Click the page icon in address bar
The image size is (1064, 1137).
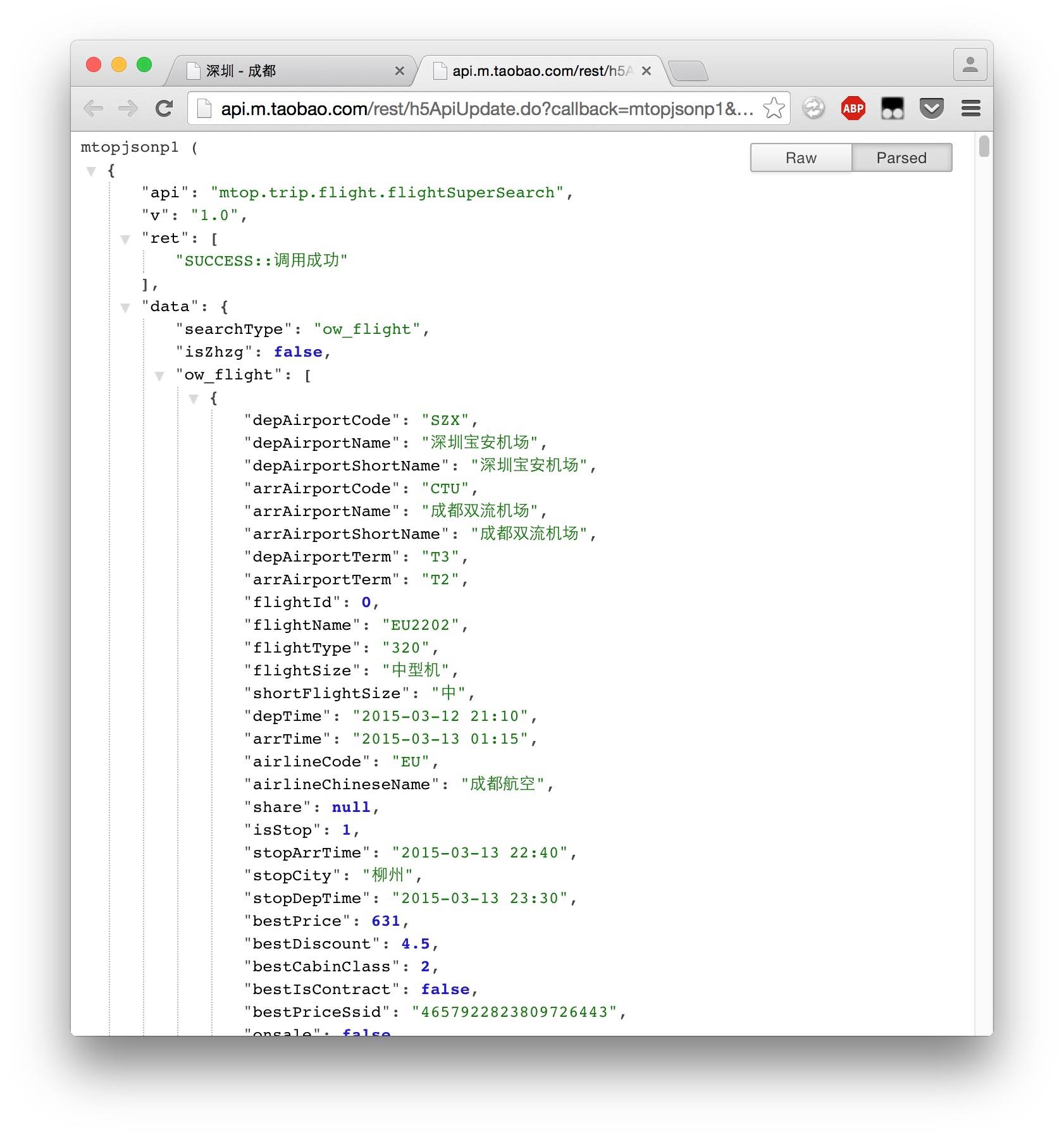[x=204, y=109]
